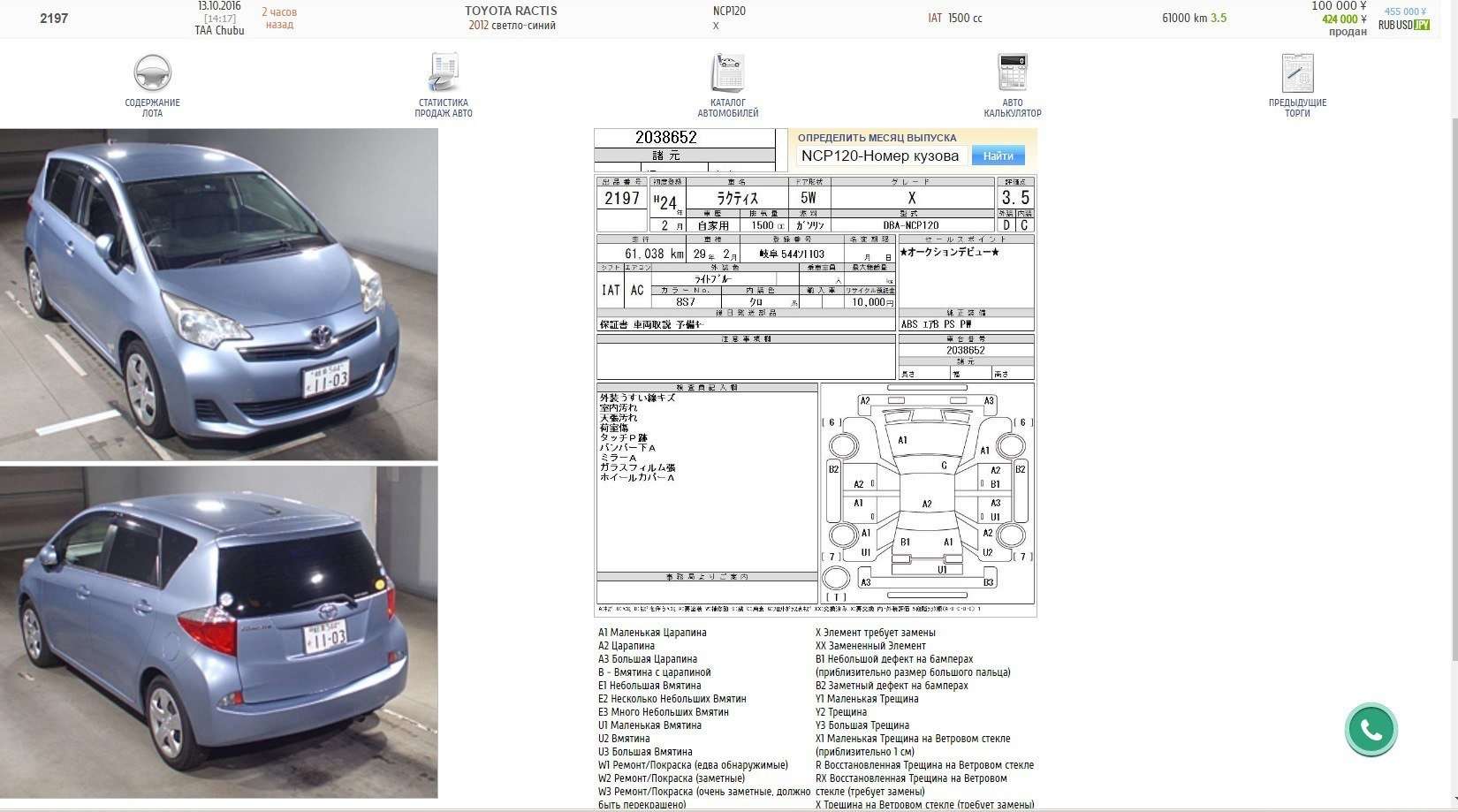Click the TAA Chubu auction name

pos(219,30)
